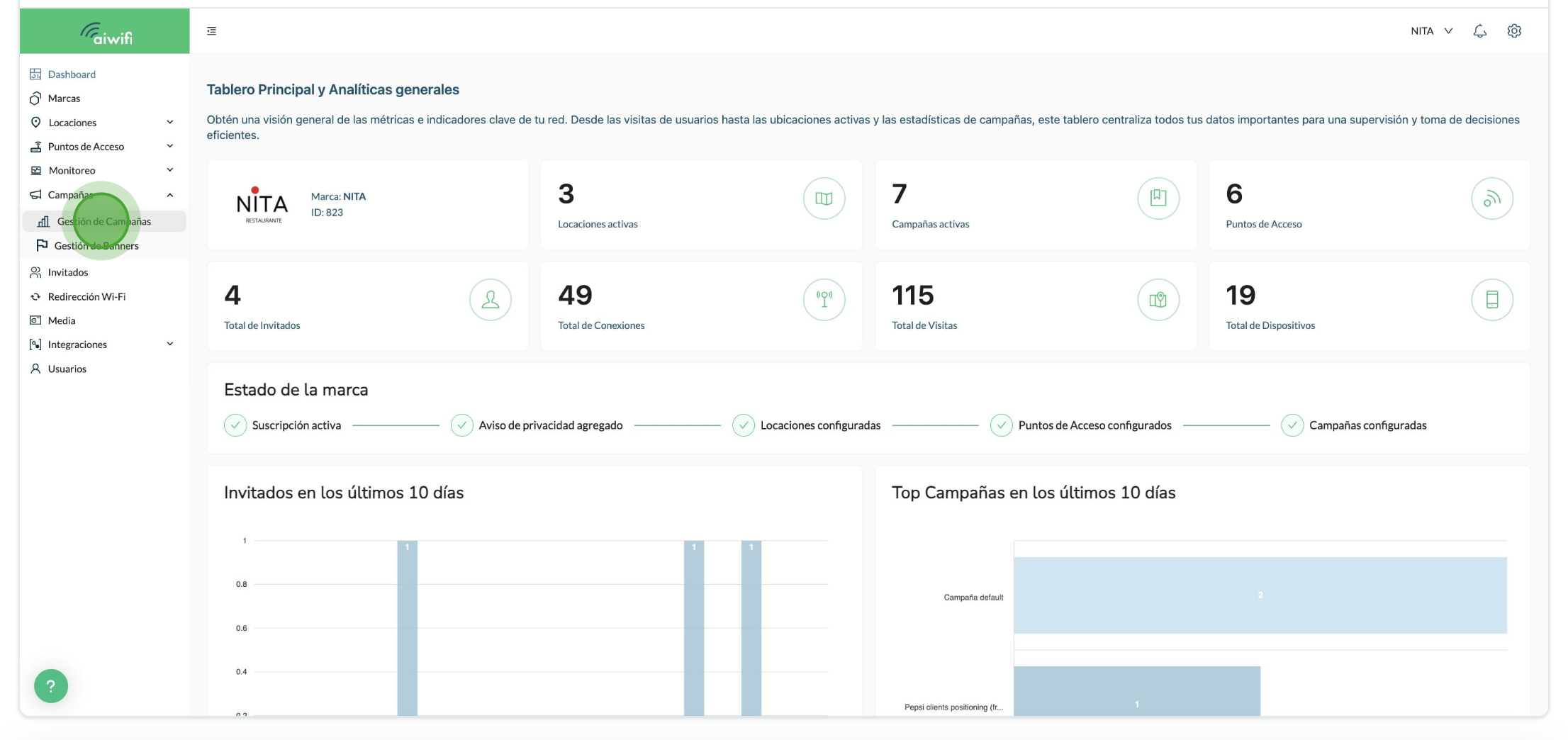This screenshot has width=1568, height=740.
Task: Click the Marcas sidebar icon
Action: coord(35,98)
